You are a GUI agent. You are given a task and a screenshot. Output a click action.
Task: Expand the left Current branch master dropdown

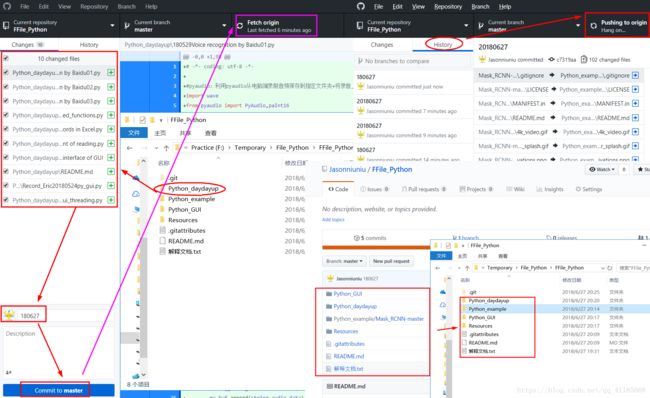pyautogui.click(x=175, y=26)
